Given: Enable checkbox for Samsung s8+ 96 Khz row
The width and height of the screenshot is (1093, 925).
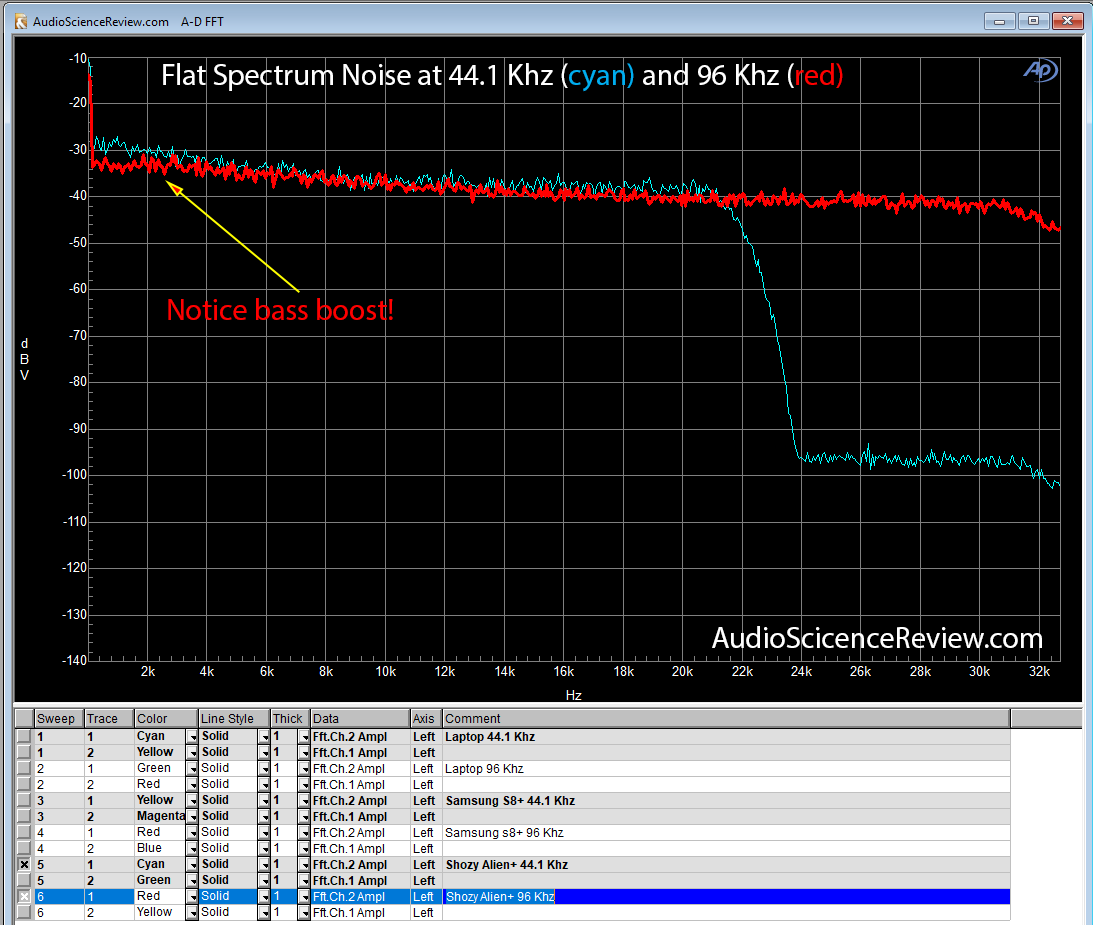Looking at the screenshot, I should coord(24,832).
